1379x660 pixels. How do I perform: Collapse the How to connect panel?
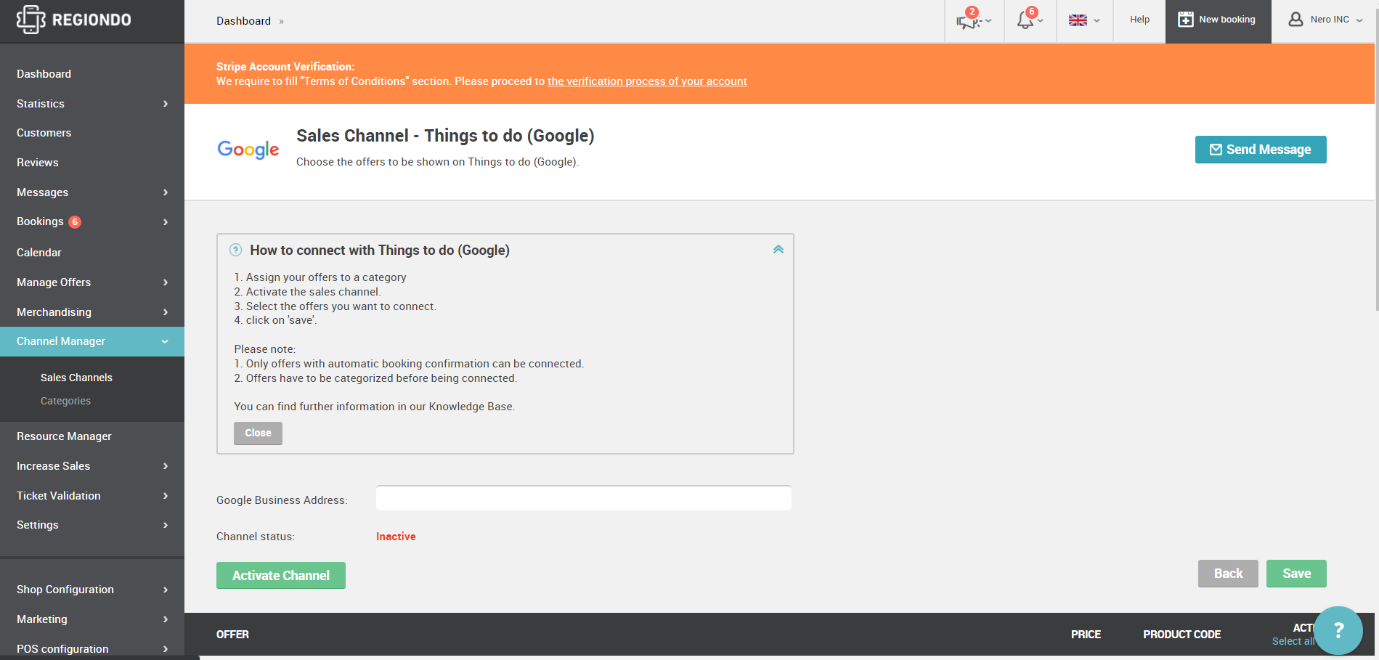pyautogui.click(x=778, y=250)
